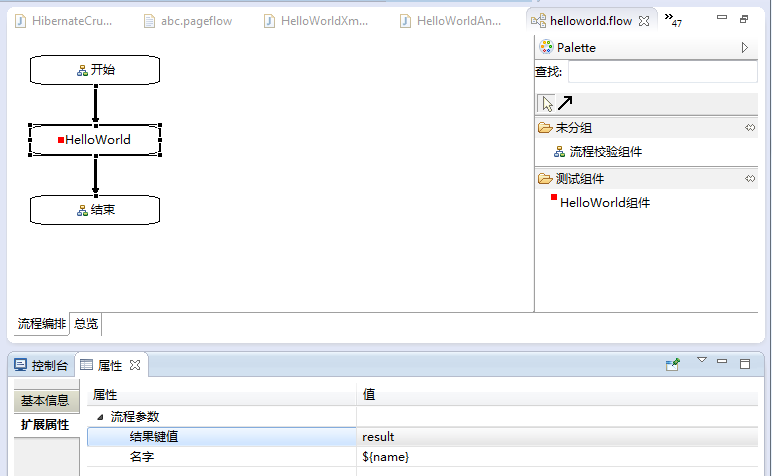This screenshot has height=476, width=772.
Task: Select the HelloWorld flow node
Action: 95,140
